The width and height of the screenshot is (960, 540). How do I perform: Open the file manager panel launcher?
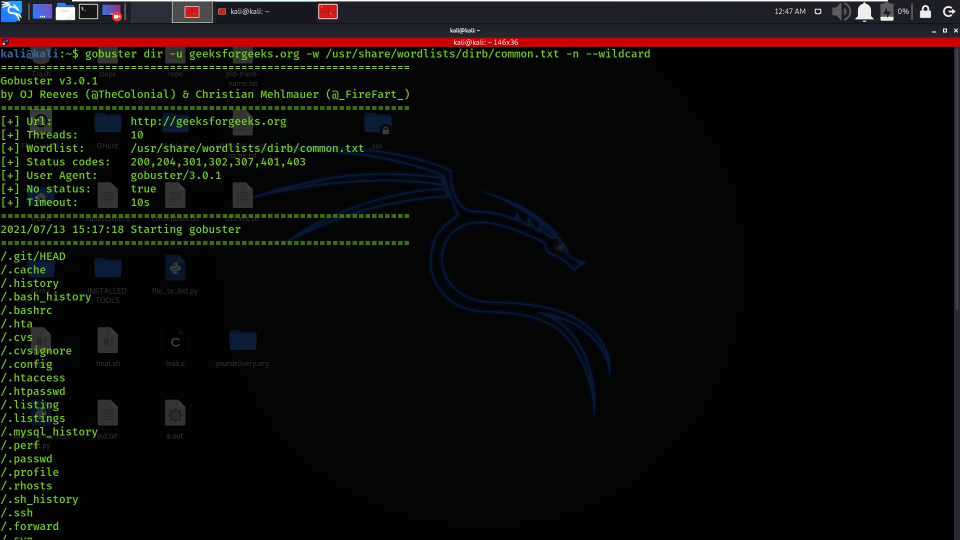pos(65,12)
